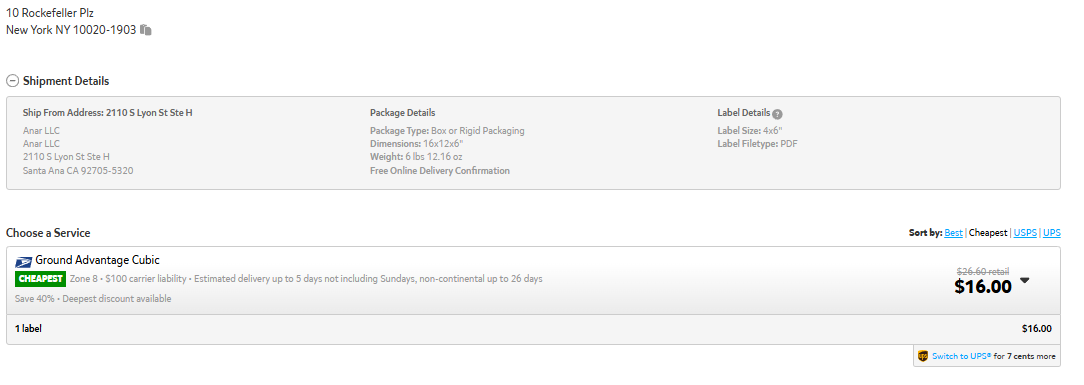Open the Label Details help question mark
This screenshot has width=1084, height=385.
coord(777,114)
